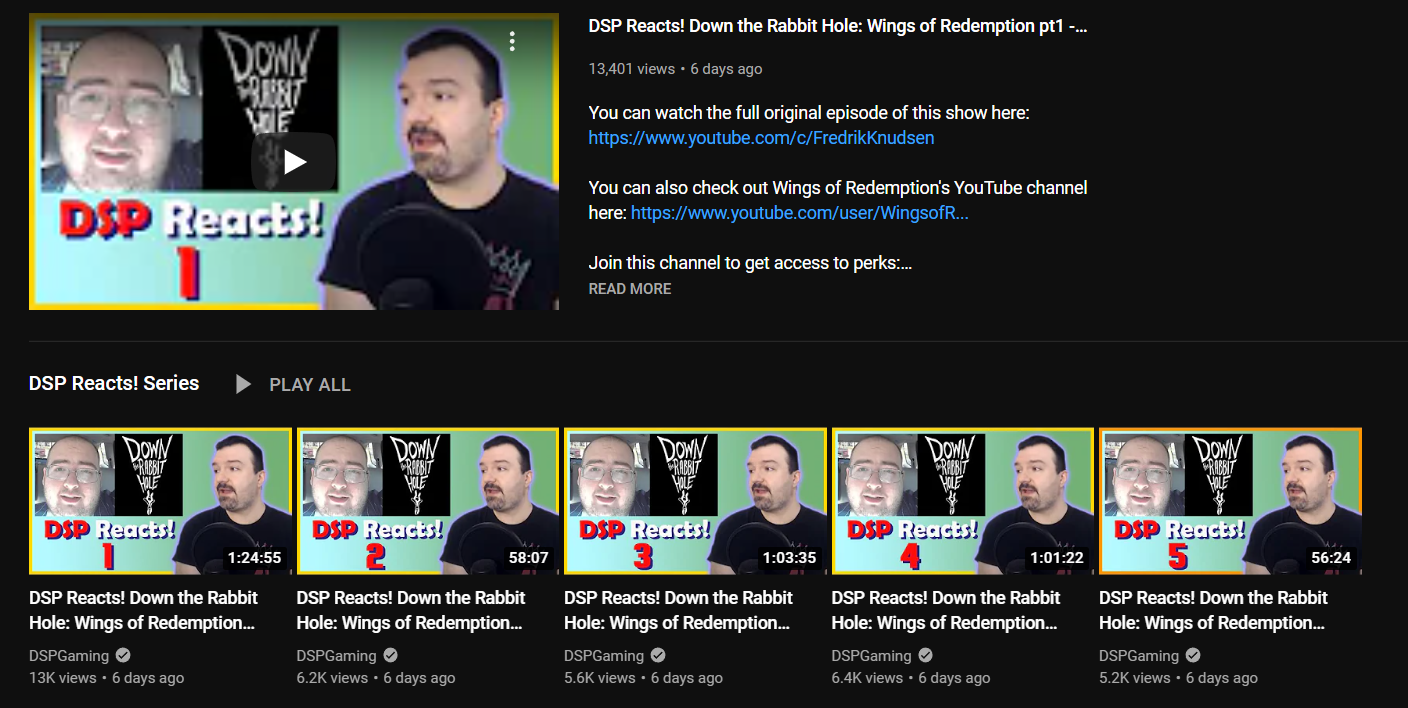The image size is (1408, 708).
Task: Click verified badge under the part 5 video
Action: click(x=1193, y=656)
